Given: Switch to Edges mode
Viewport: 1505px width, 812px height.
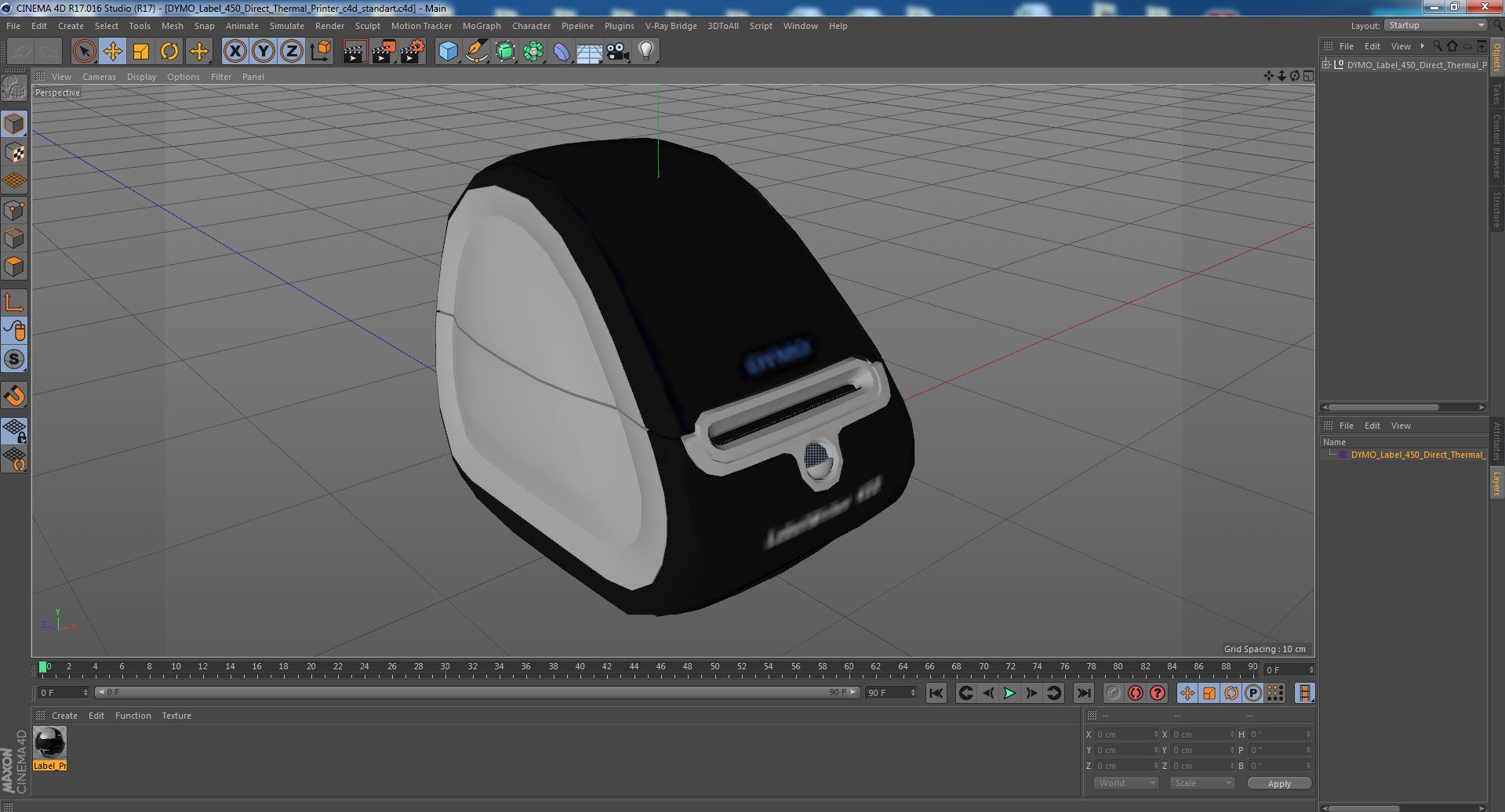Looking at the screenshot, I should tap(14, 238).
